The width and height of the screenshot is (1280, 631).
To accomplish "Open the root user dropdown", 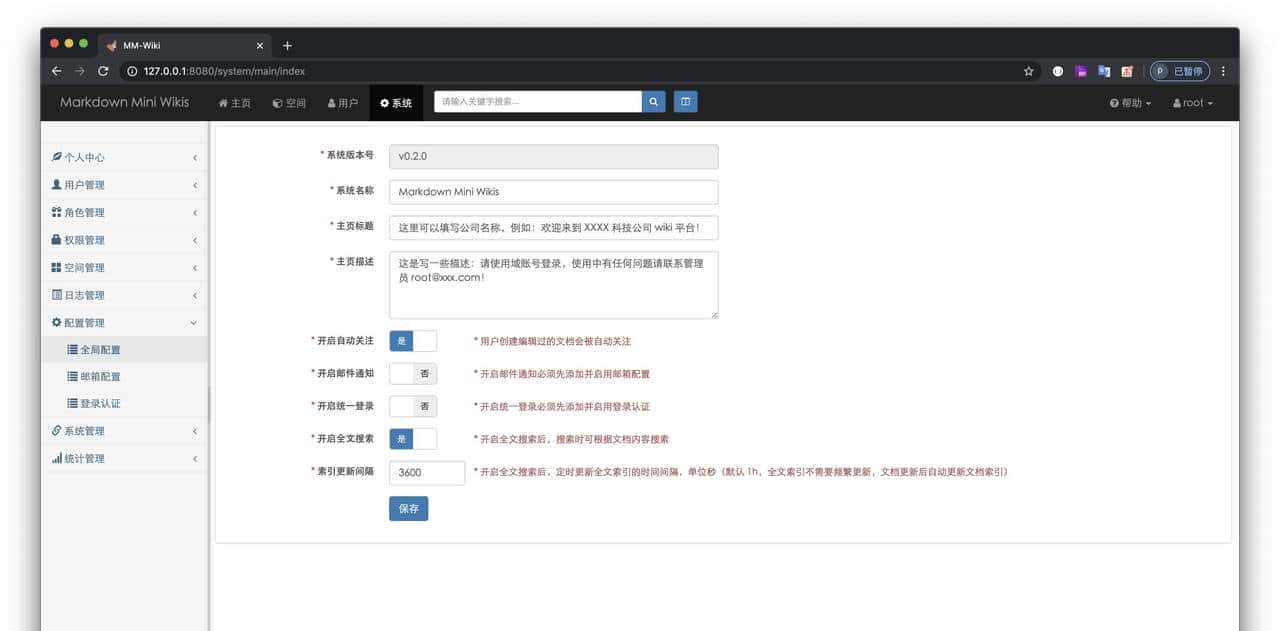I will tap(1191, 102).
